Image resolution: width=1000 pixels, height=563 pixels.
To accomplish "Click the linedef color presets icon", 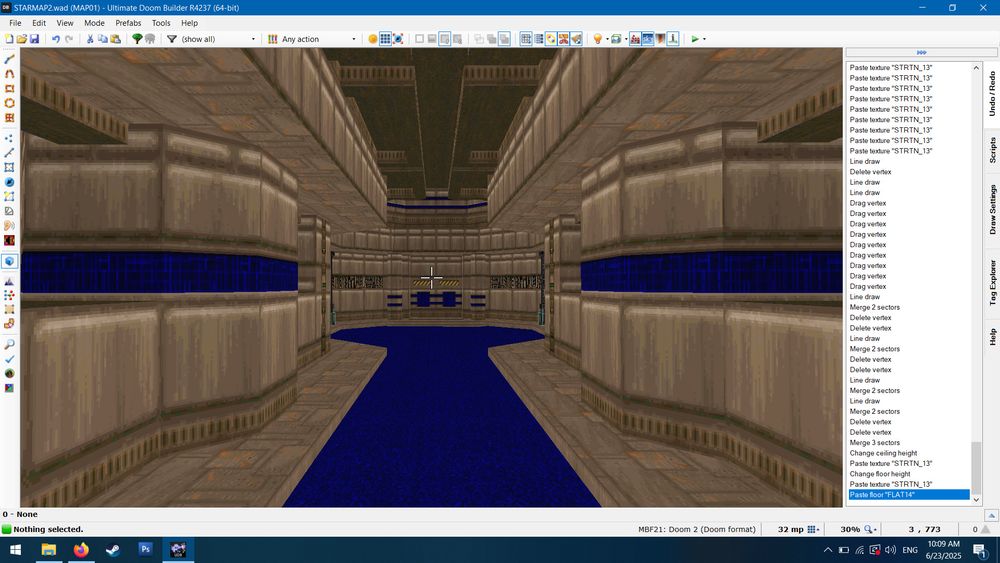I will pos(272,39).
